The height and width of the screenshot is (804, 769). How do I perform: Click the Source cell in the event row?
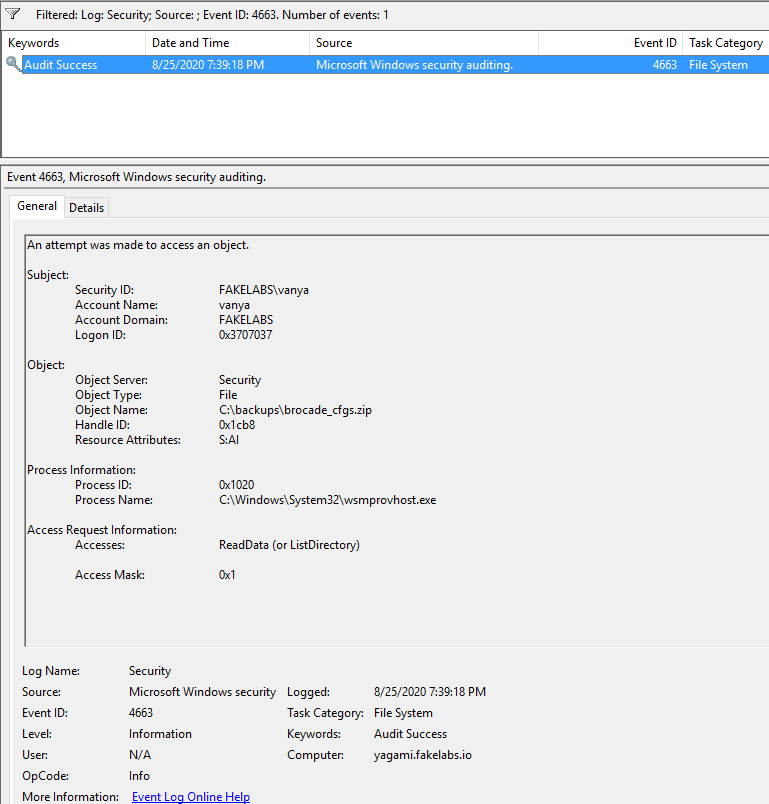coord(414,65)
